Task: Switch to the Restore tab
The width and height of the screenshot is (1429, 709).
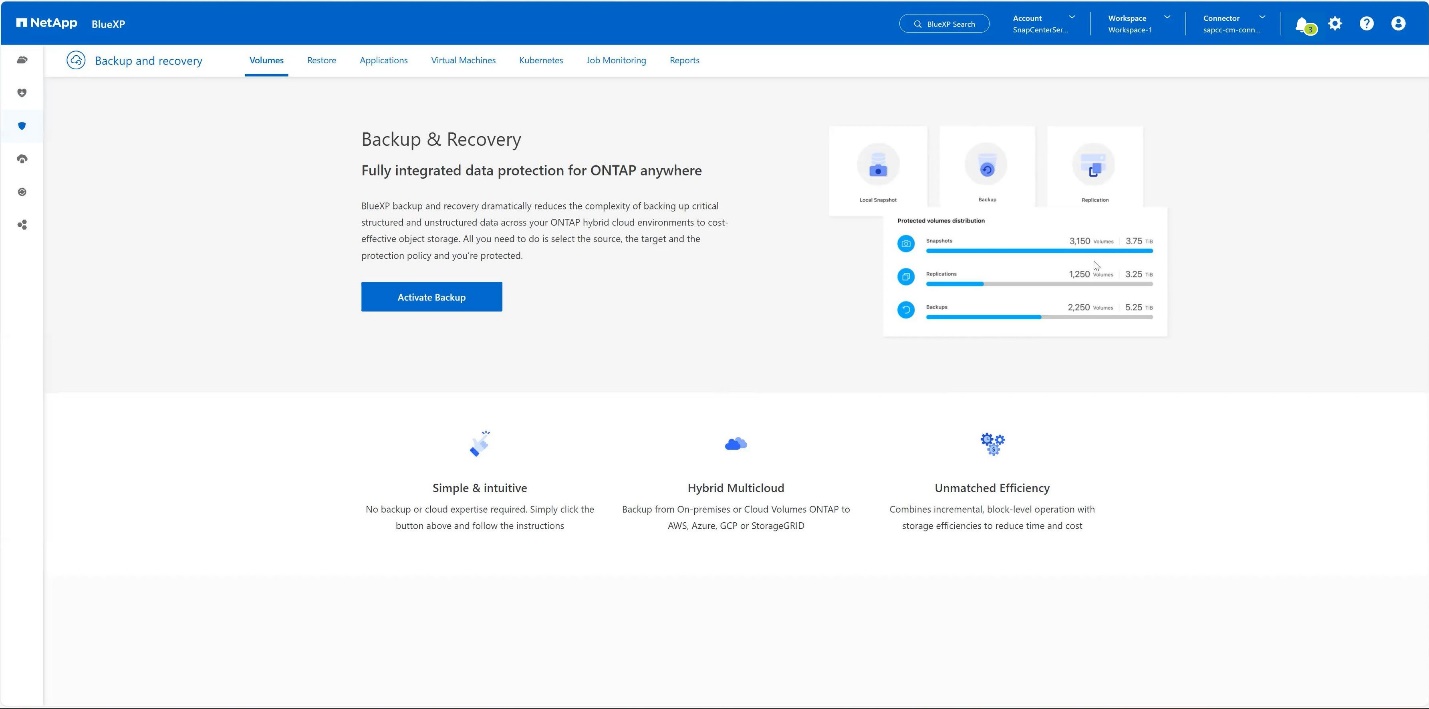Action: pos(321,61)
